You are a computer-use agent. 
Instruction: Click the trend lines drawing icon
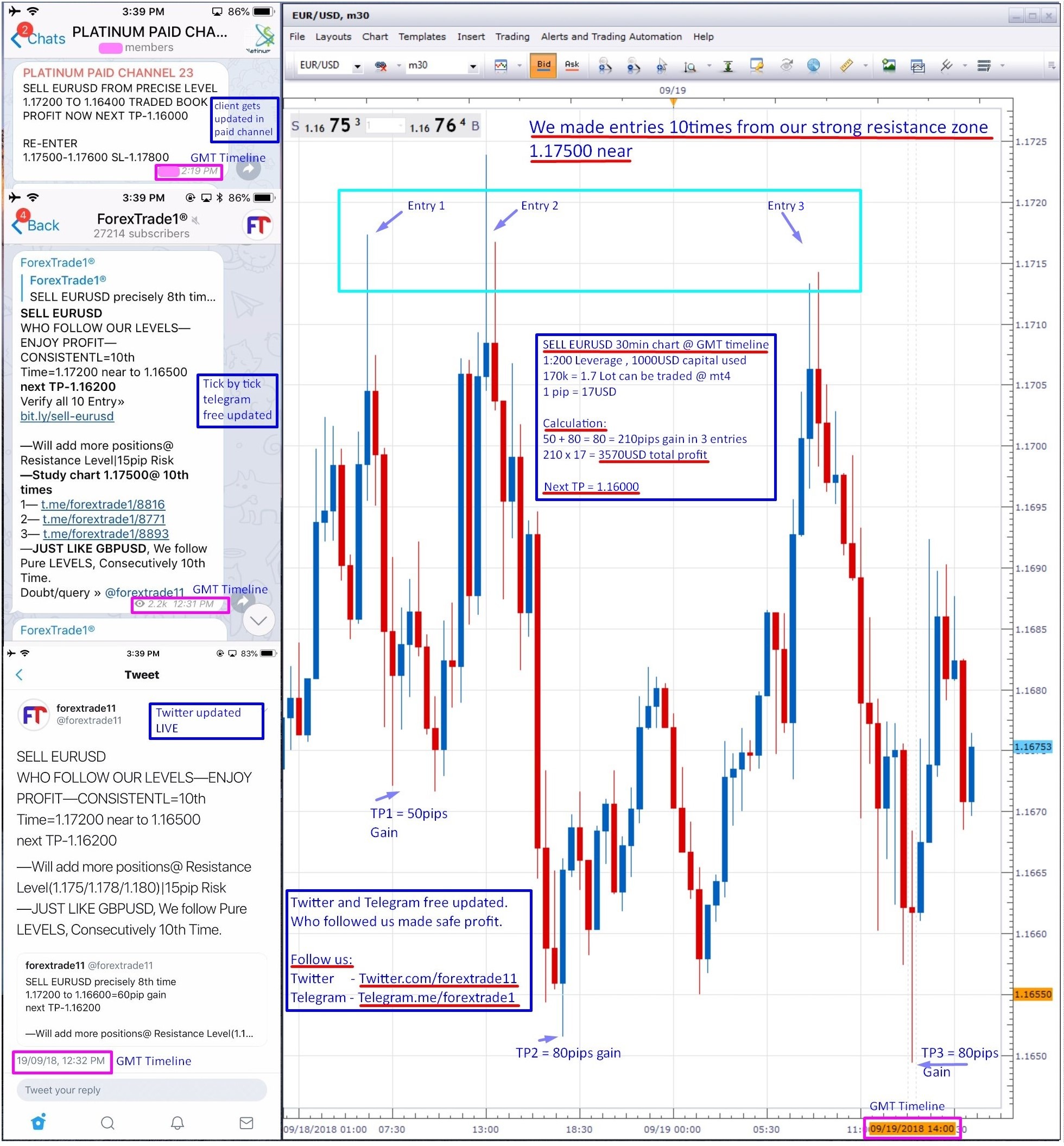pyautogui.click(x=947, y=66)
